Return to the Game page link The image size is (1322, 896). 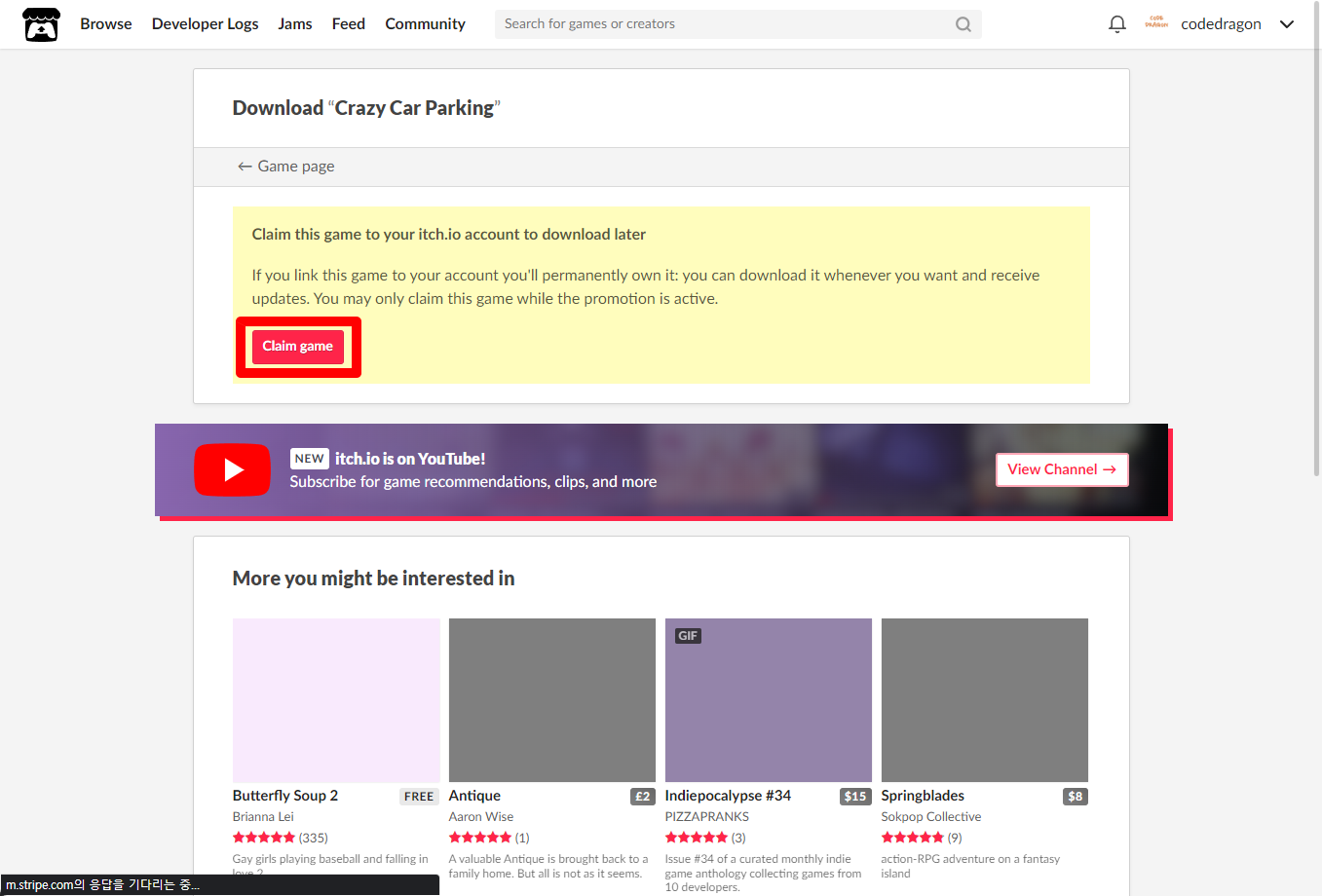285,167
